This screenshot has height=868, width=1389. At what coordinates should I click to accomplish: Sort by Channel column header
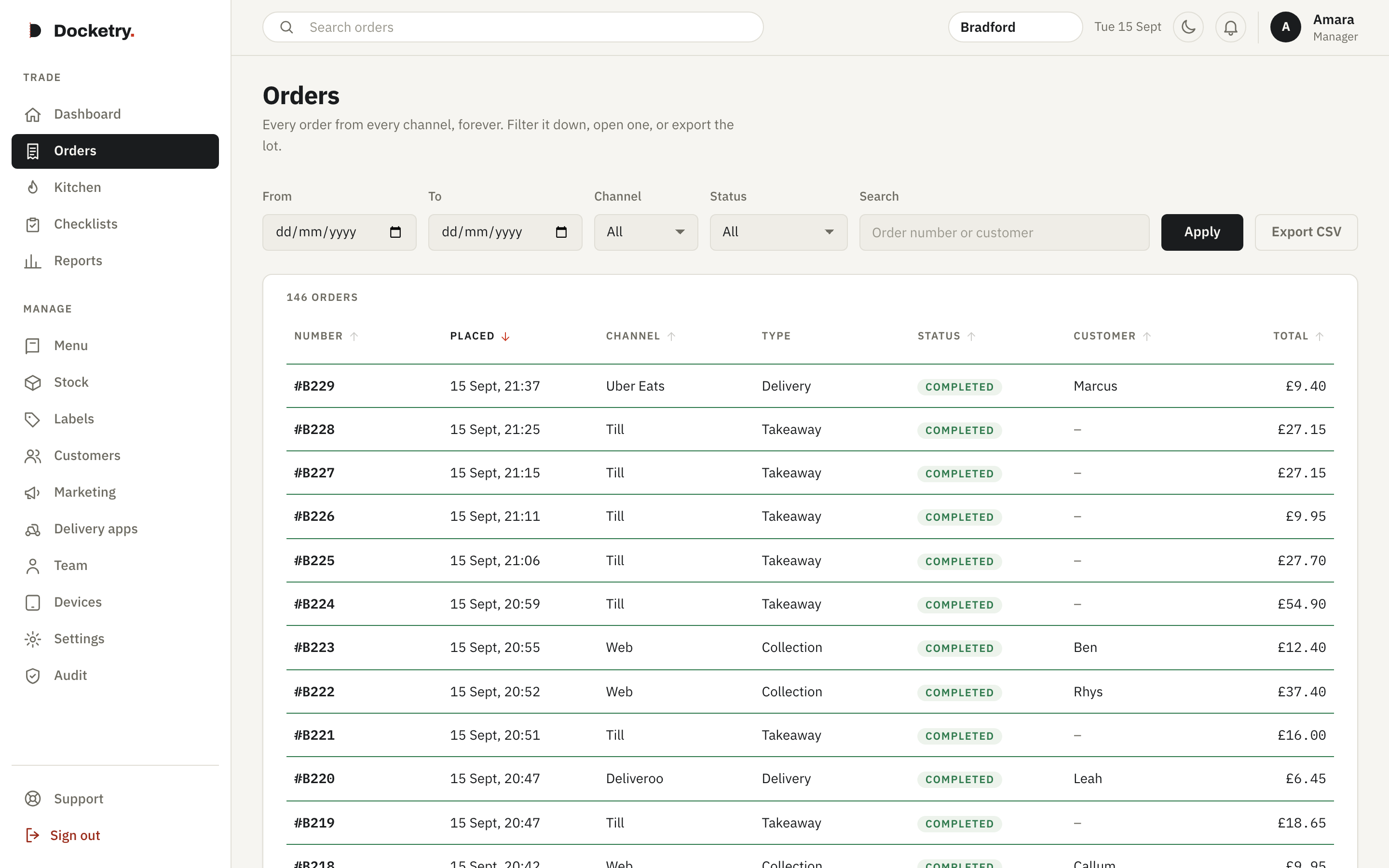point(640,336)
